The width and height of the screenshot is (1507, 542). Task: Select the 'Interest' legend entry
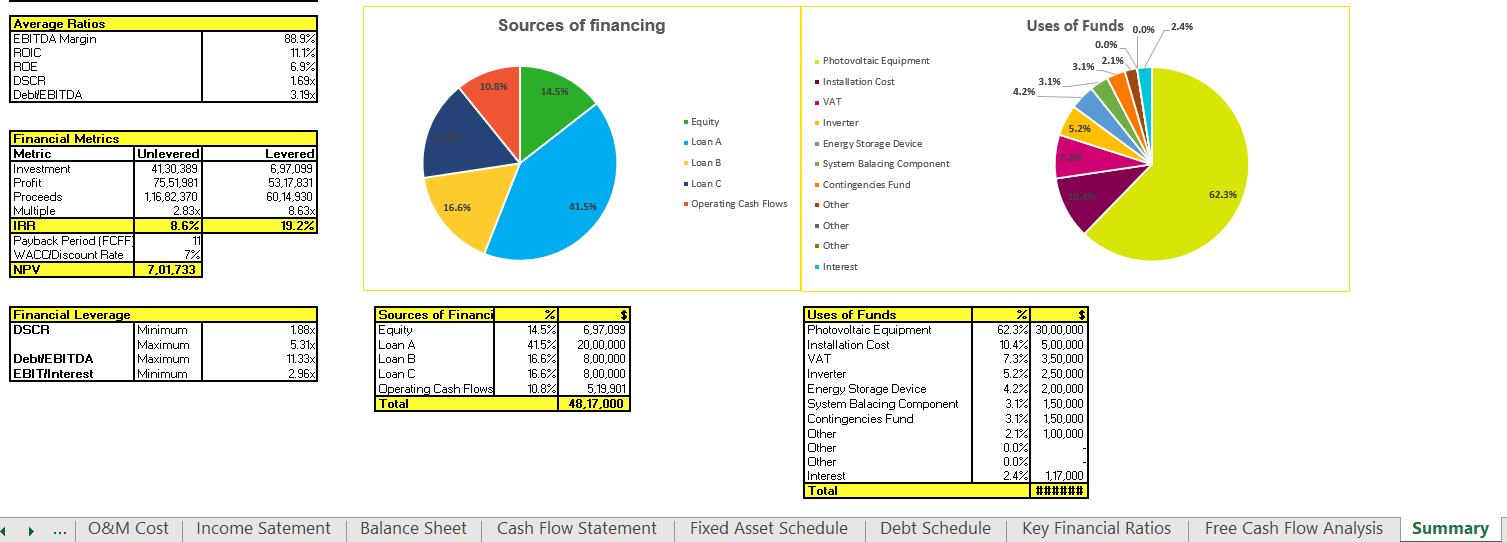pos(836,267)
